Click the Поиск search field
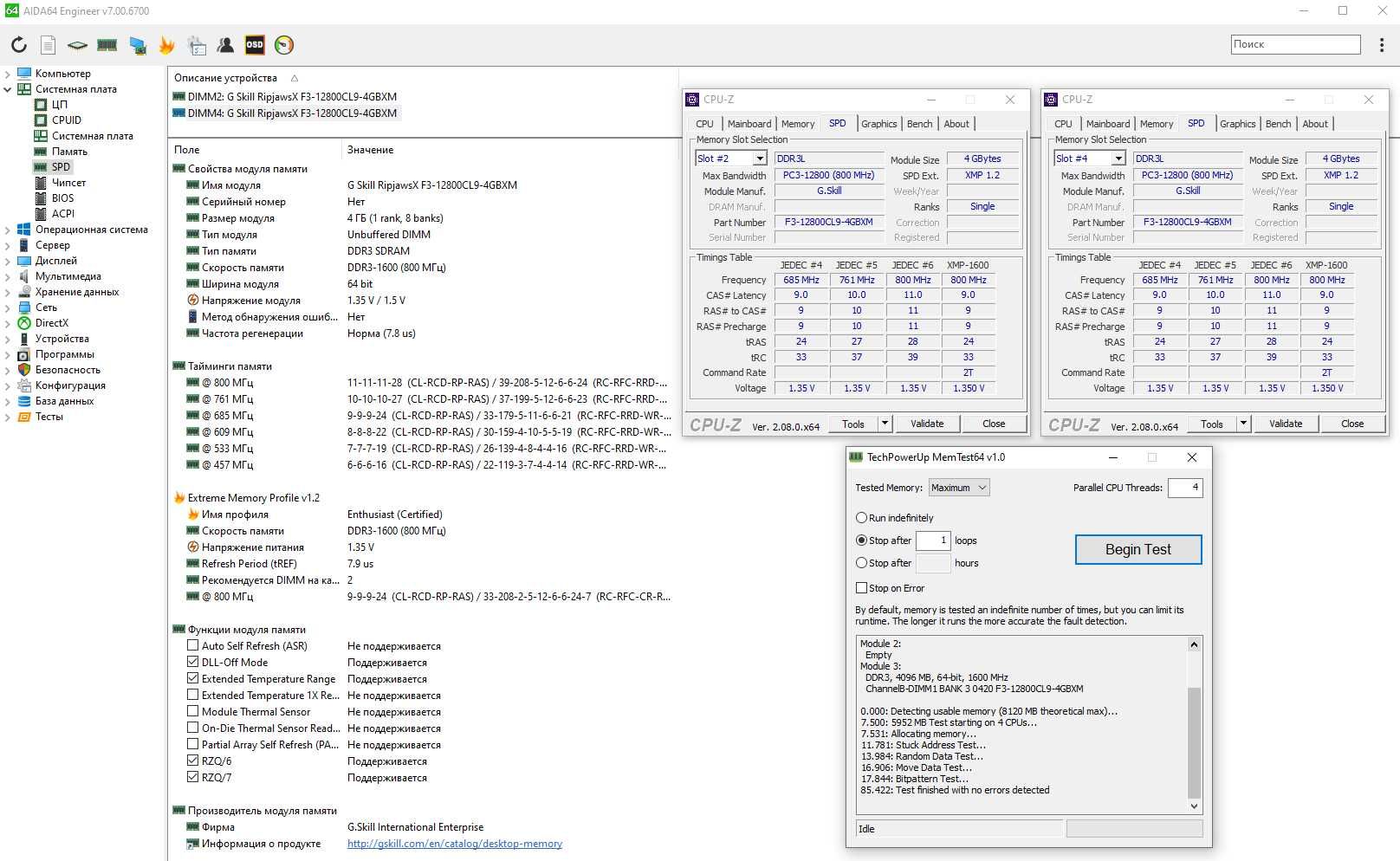Image resolution: width=1400 pixels, height=861 pixels. click(1296, 44)
